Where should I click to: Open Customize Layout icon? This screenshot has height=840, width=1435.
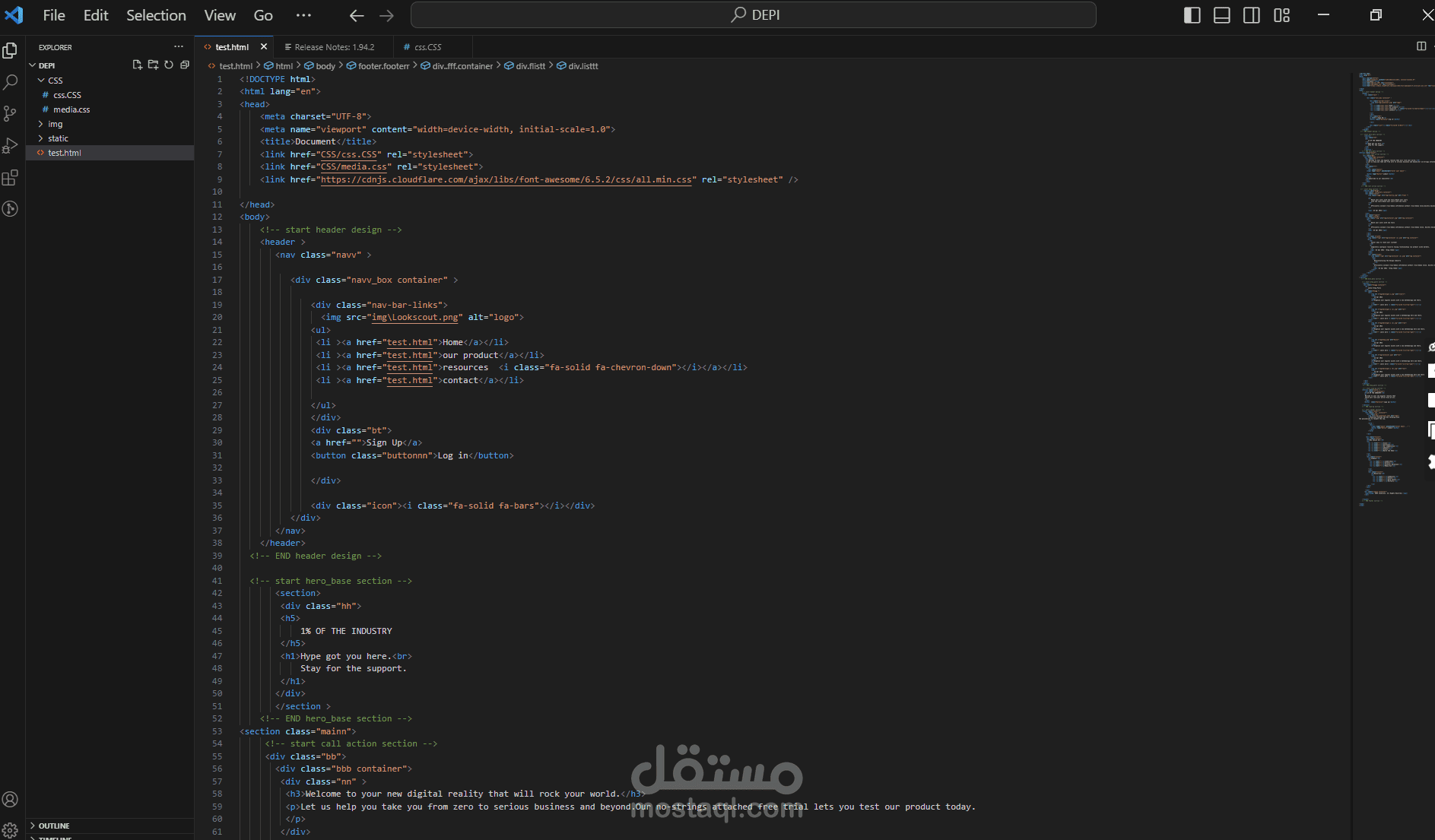click(1281, 15)
